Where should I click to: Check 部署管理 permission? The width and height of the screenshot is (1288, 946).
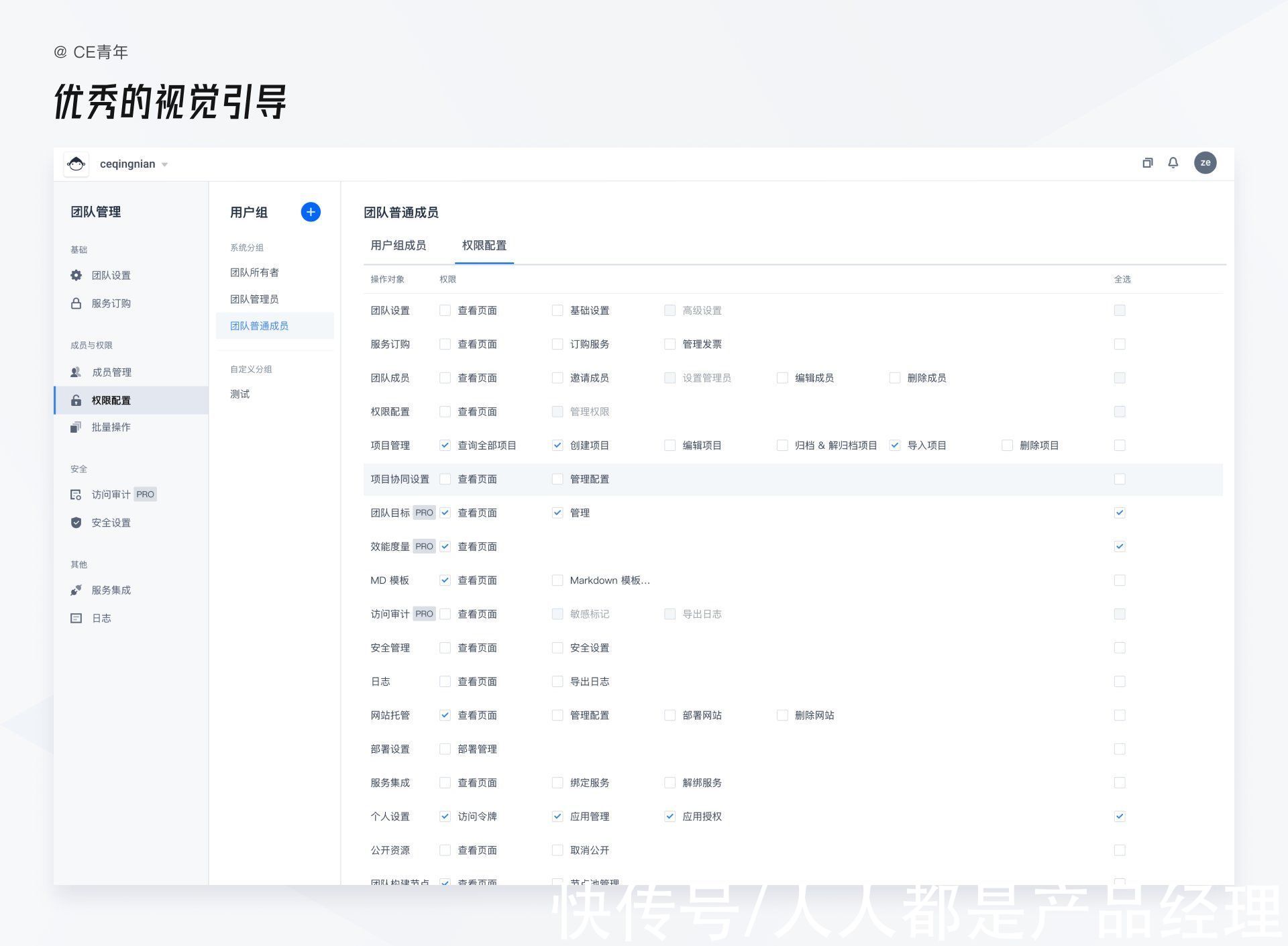pyautogui.click(x=445, y=749)
